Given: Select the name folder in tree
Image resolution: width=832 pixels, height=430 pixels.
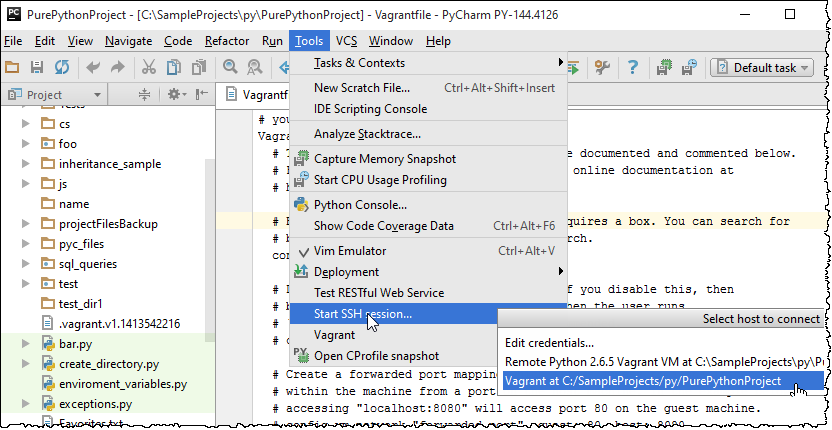Looking at the screenshot, I should 74,204.
